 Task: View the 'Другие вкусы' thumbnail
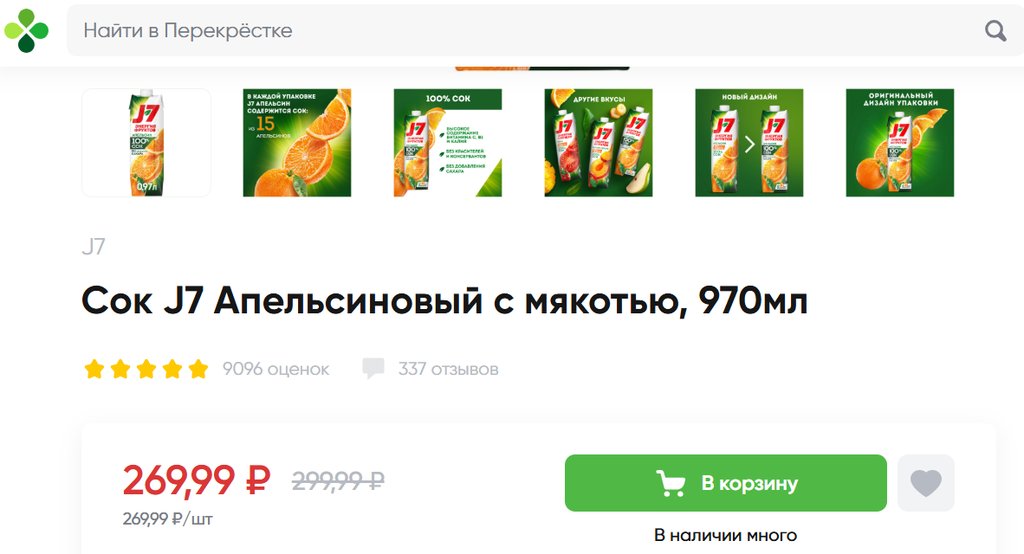pyautogui.click(x=598, y=142)
